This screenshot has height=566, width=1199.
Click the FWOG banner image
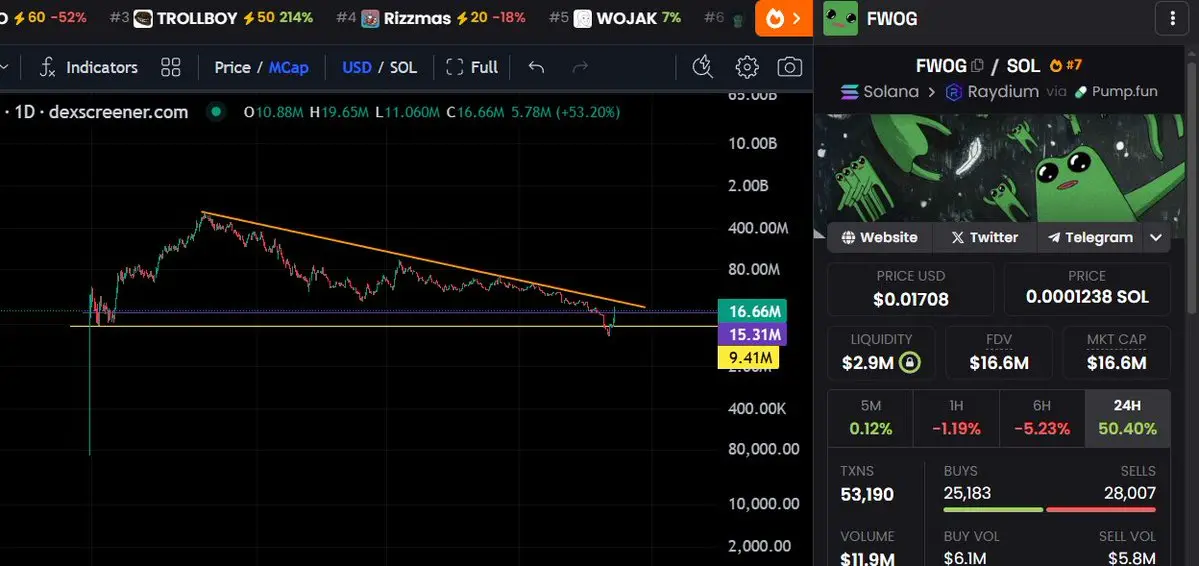pos(999,168)
